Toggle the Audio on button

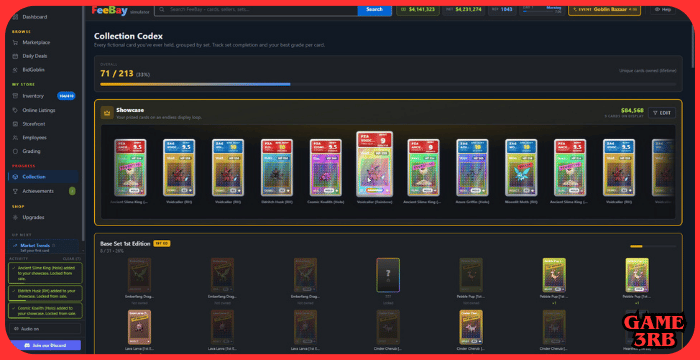click(45, 329)
